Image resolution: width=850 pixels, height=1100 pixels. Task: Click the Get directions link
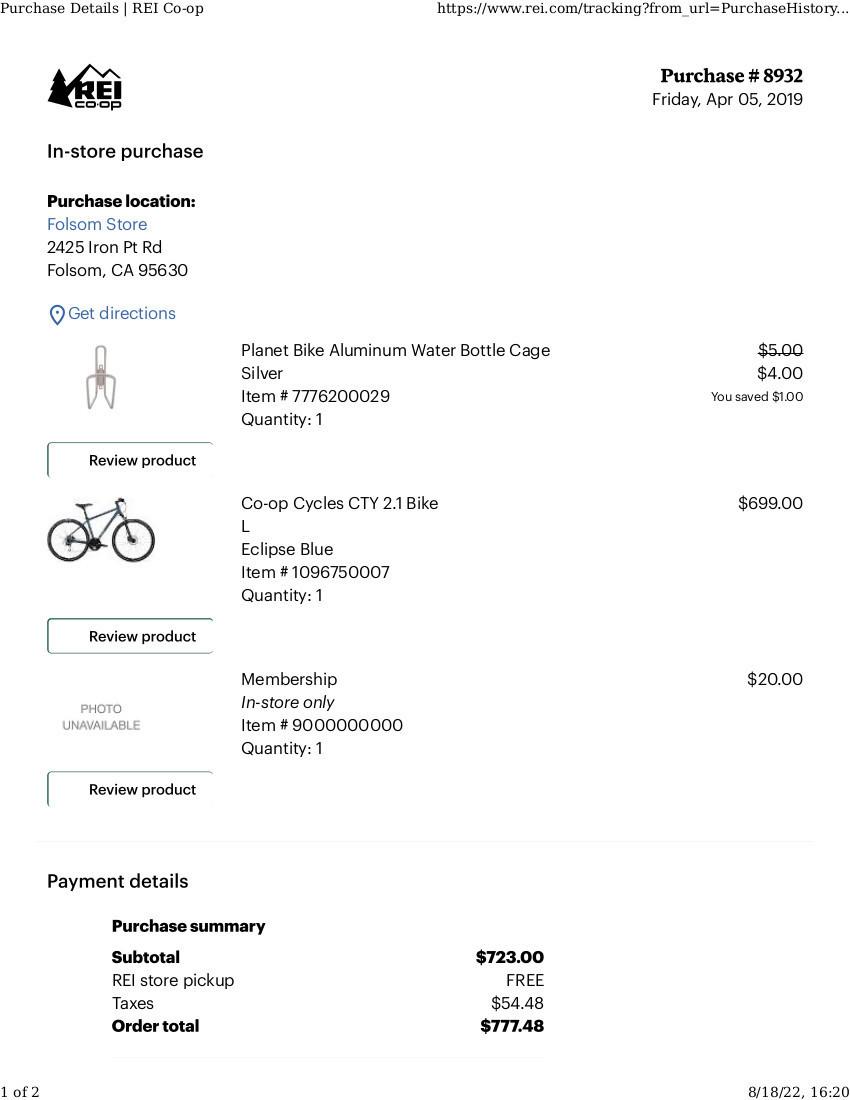click(122, 314)
